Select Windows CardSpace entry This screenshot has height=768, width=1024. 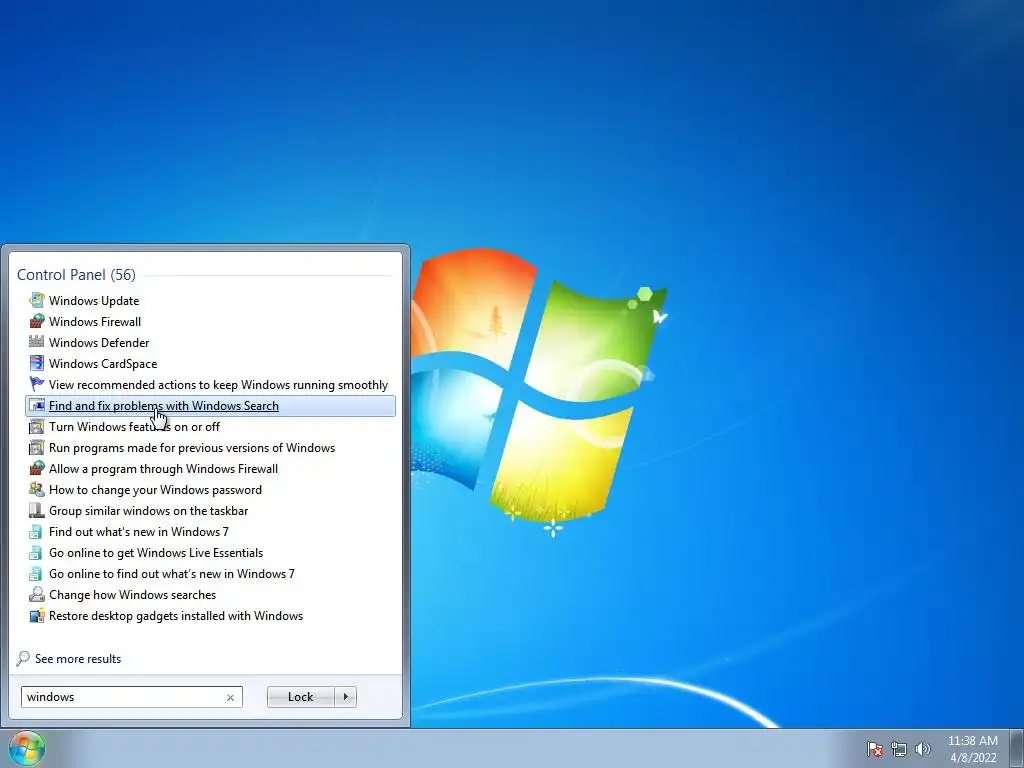click(103, 363)
